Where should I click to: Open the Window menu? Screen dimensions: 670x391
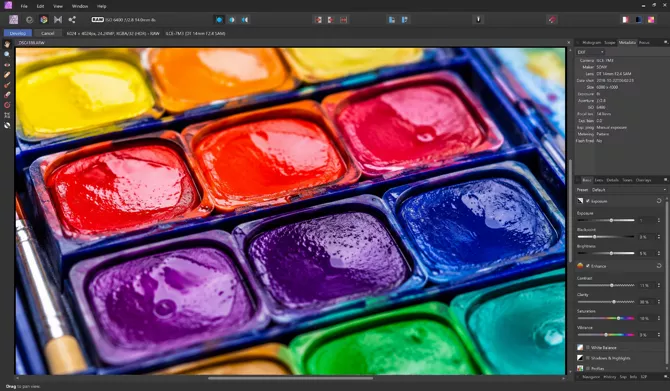[80, 6]
